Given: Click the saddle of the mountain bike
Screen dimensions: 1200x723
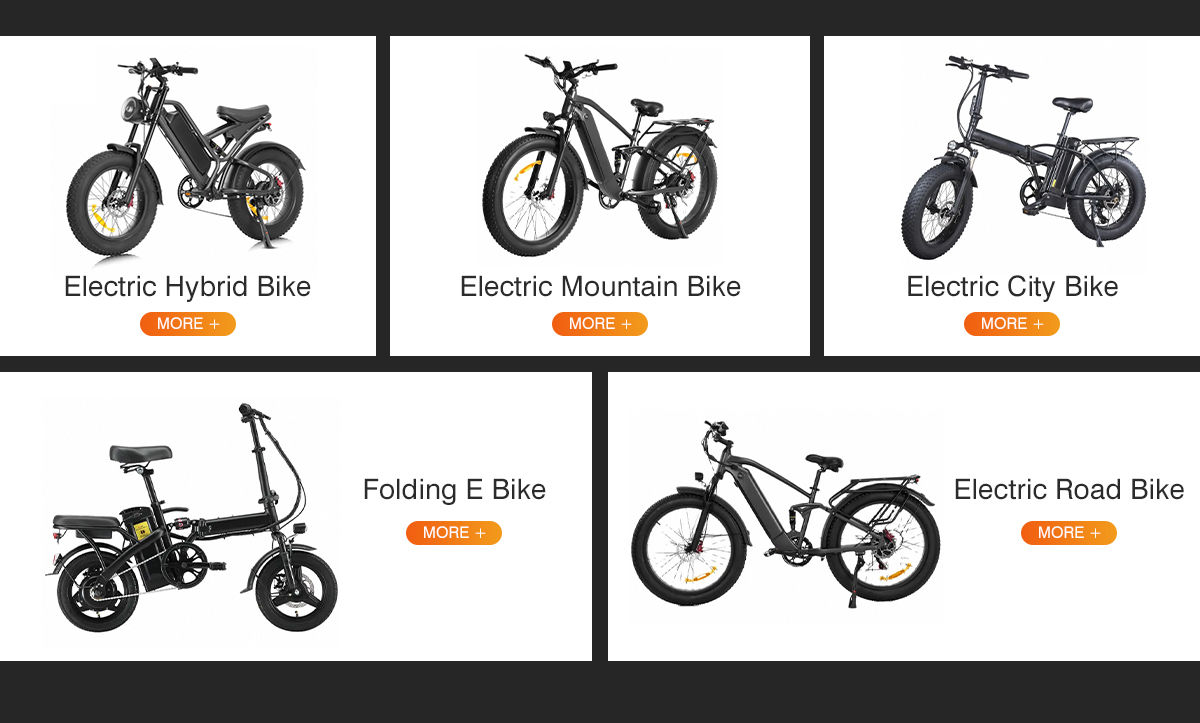Looking at the screenshot, I should click(647, 105).
